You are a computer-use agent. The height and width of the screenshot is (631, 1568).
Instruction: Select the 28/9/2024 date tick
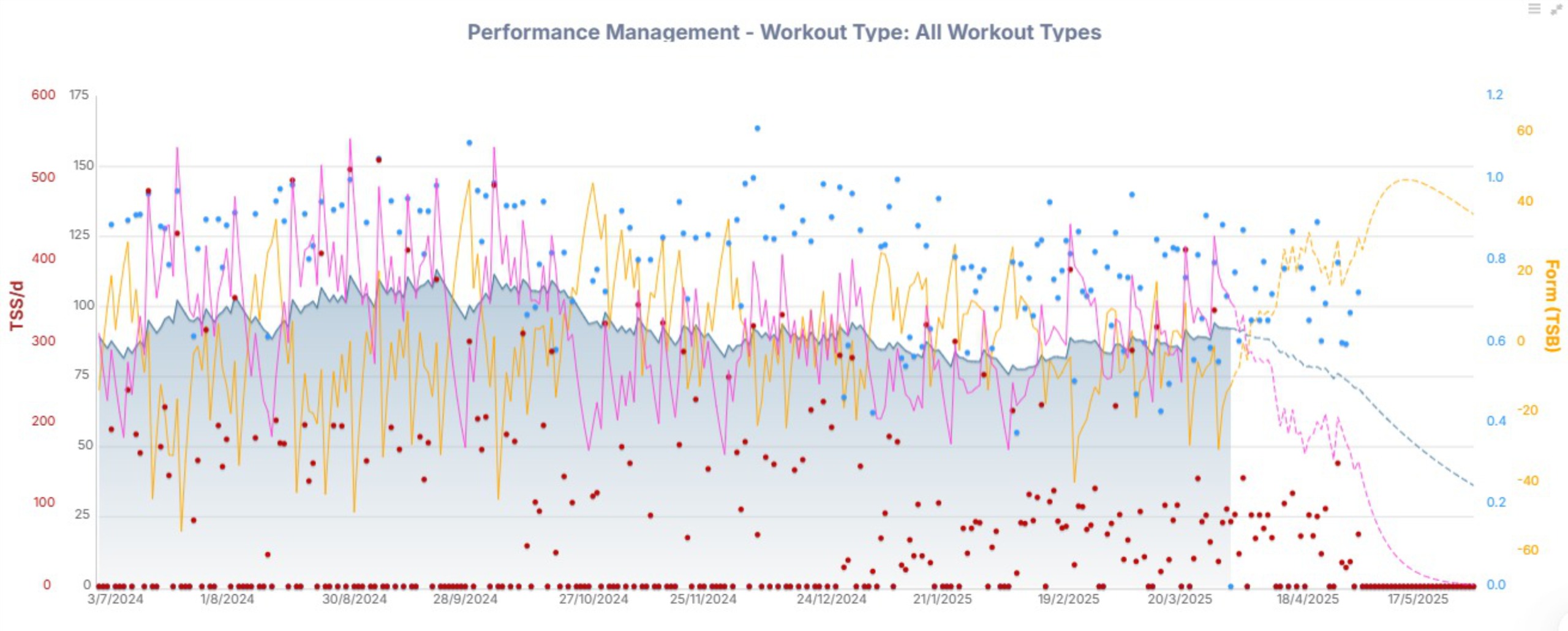click(x=465, y=599)
